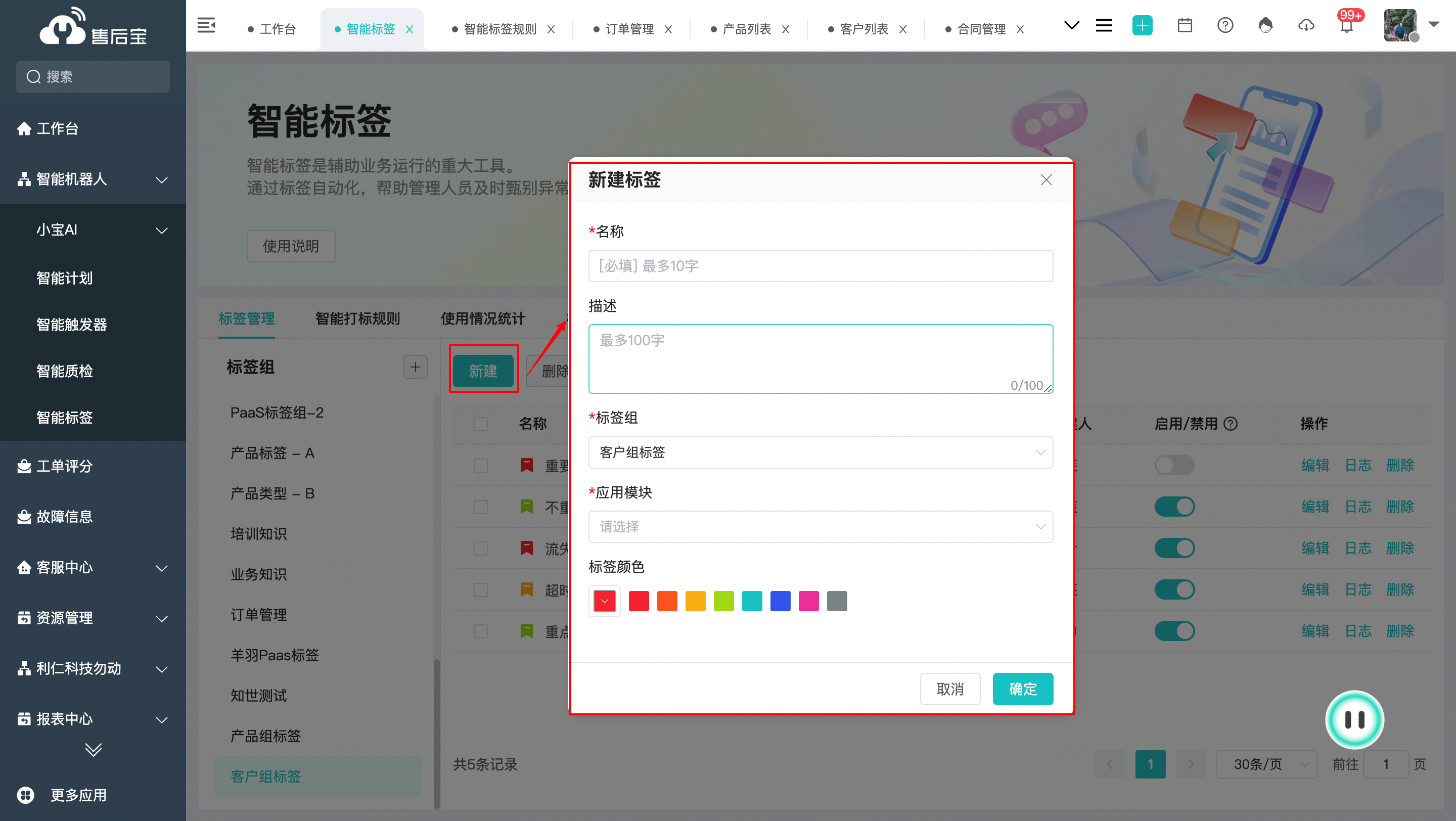Viewport: 1456px width, 821px height.
Task: Open the three-line list menu icon
Action: [1103, 25]
